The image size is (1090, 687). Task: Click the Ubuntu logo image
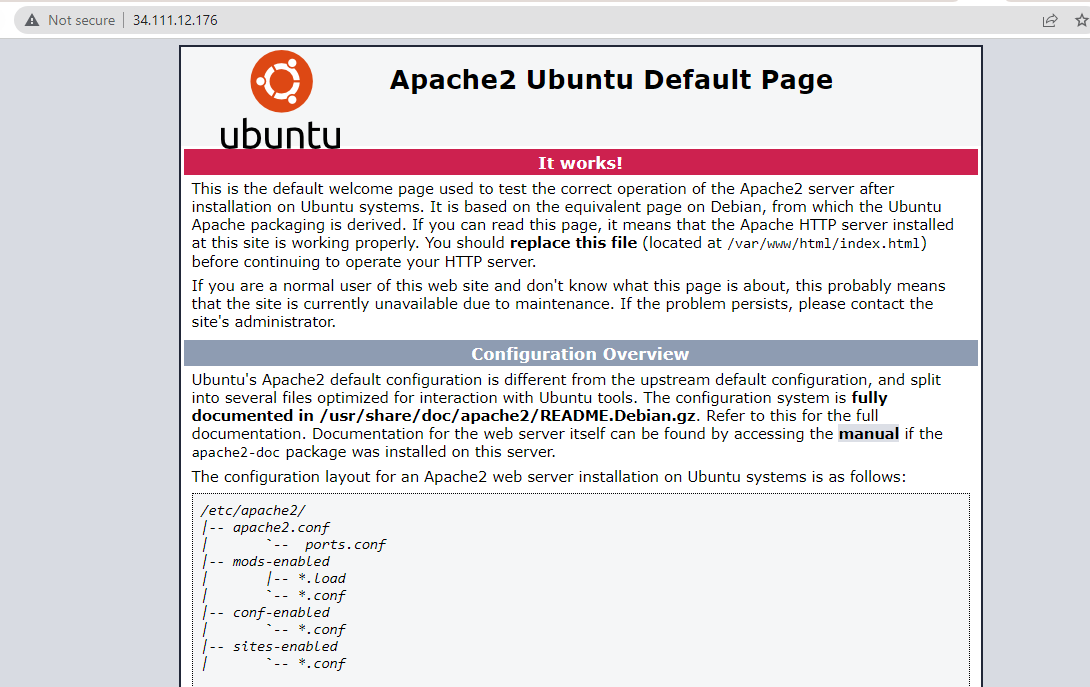pyautogui.click(x=281, y=99)
